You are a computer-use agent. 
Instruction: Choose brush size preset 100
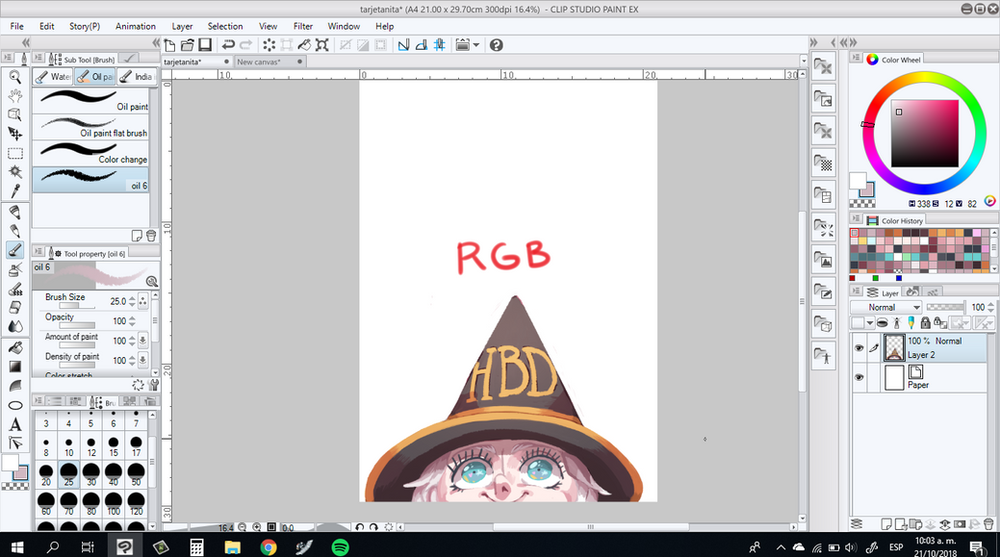[114, 503]
